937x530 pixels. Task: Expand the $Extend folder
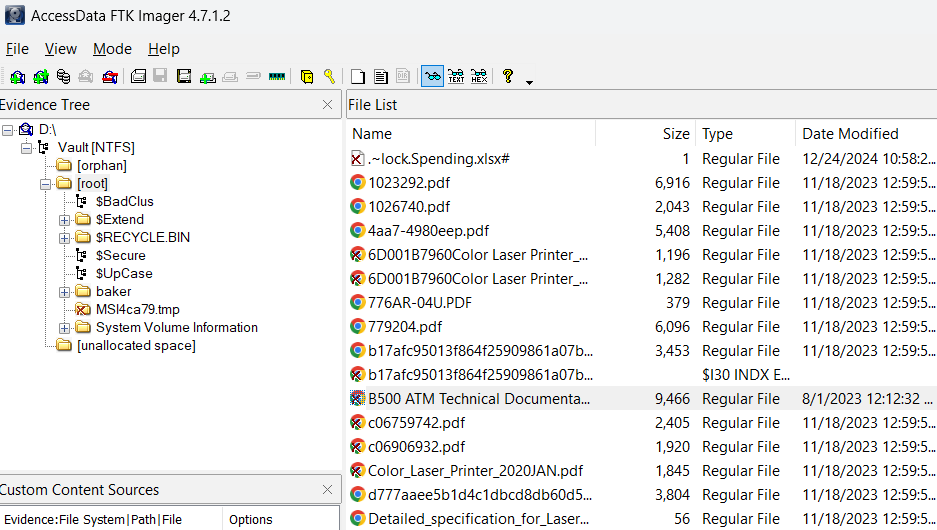click(65, 220)
